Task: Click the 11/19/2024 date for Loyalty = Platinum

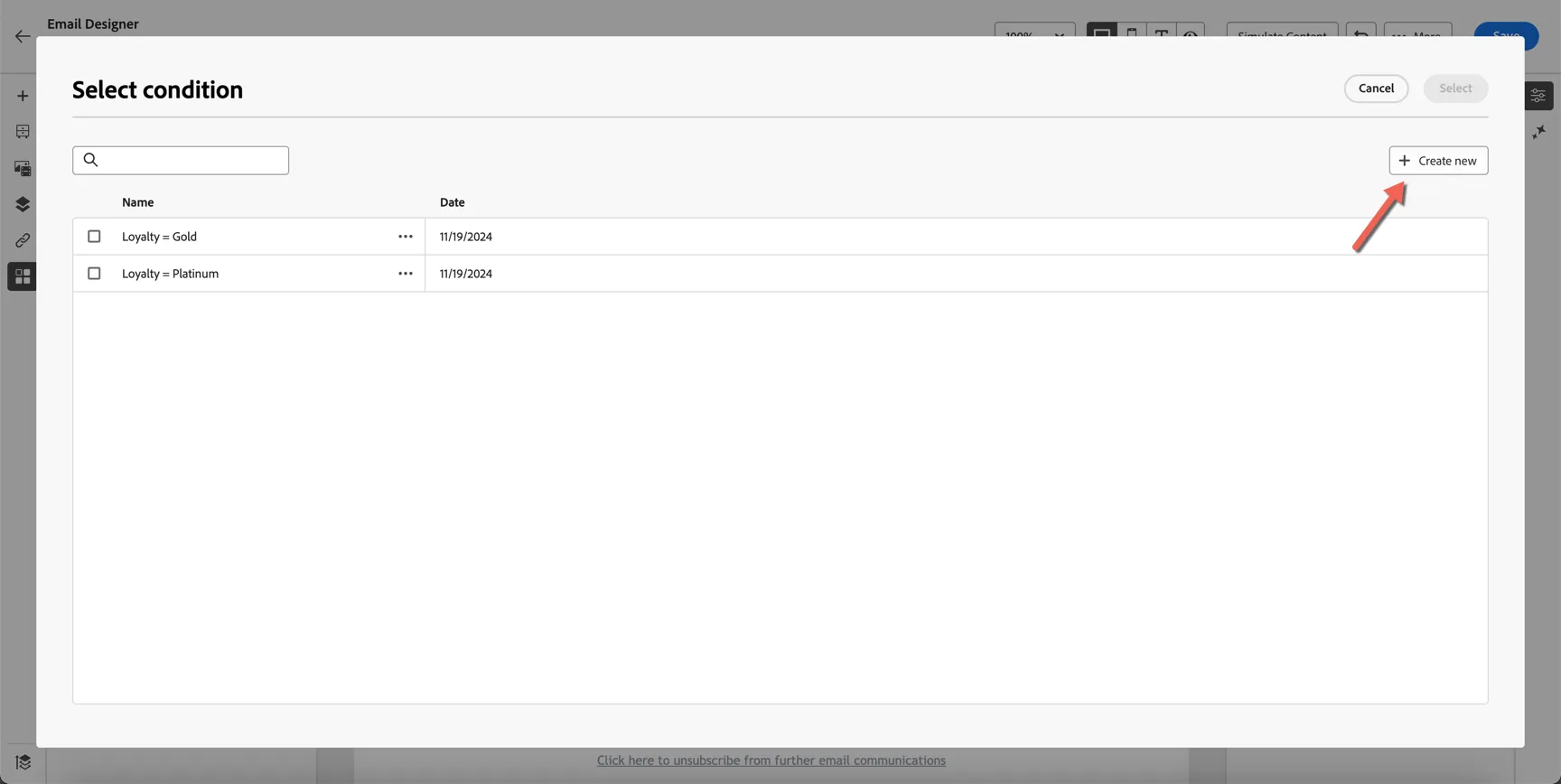Action: click(x=466, y=274)
